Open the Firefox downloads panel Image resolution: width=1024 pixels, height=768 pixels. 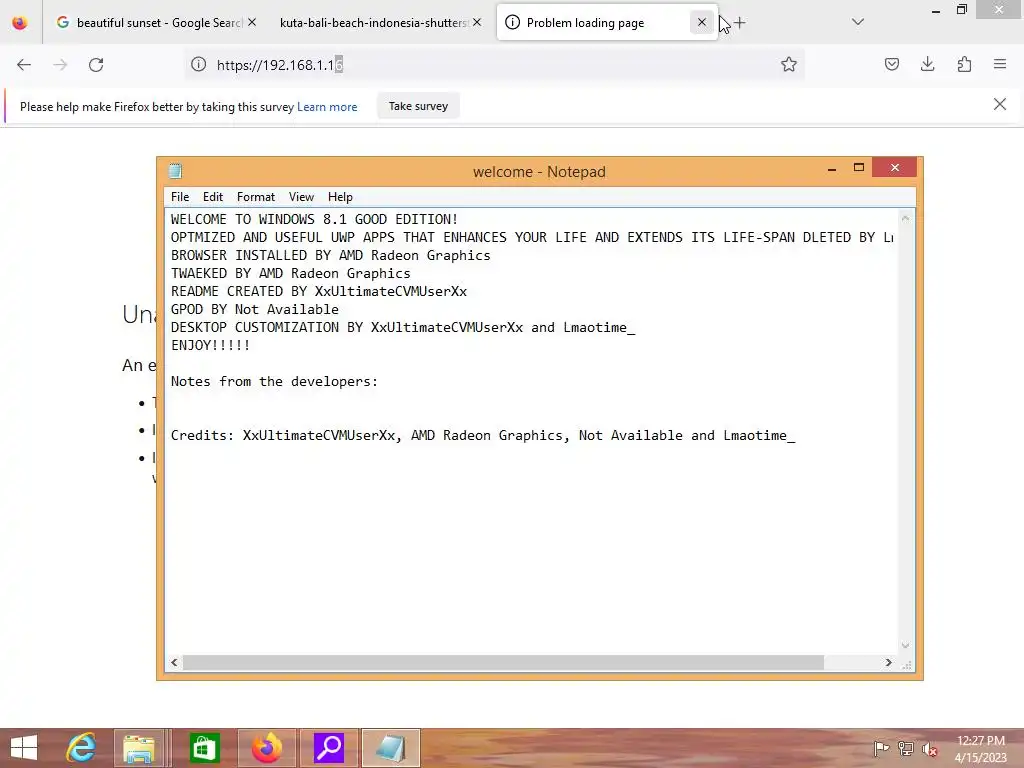coord(928,64)
